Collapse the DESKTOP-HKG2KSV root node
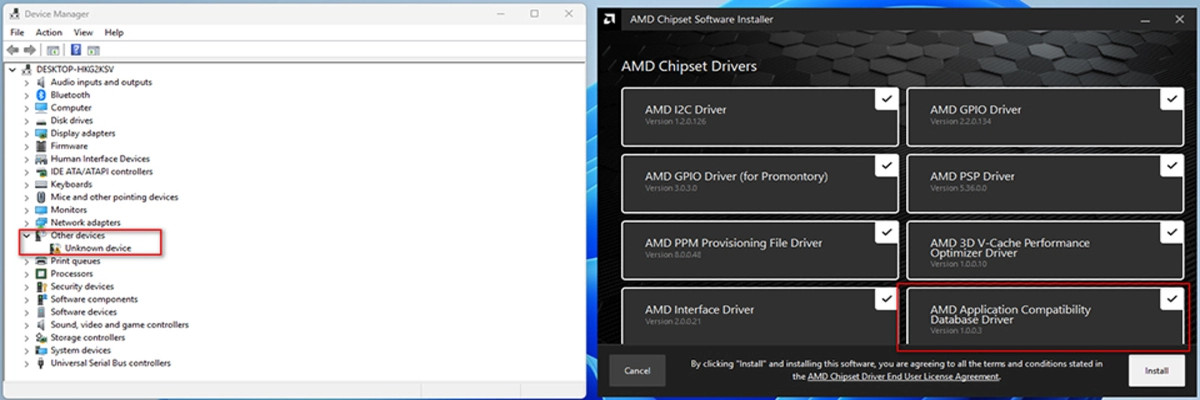 [x=13, y=69]
